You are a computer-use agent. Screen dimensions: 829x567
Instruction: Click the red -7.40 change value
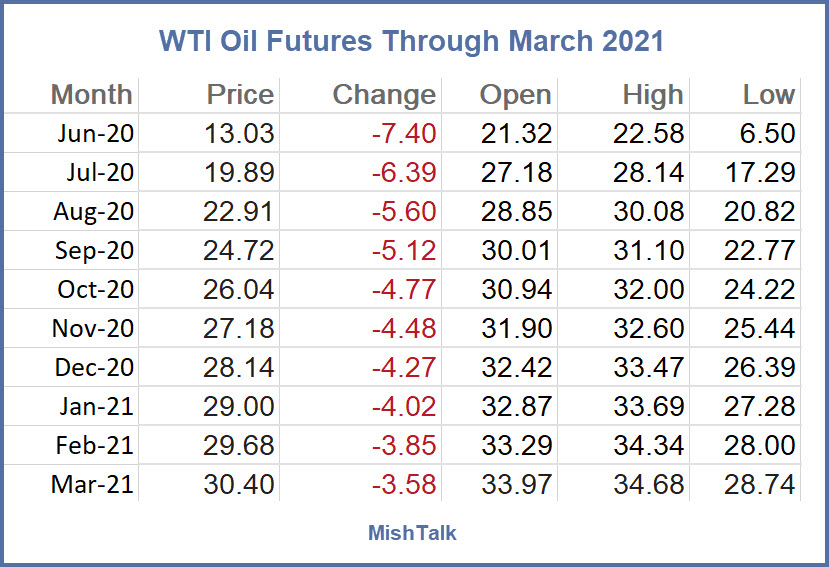click(403, 133)
